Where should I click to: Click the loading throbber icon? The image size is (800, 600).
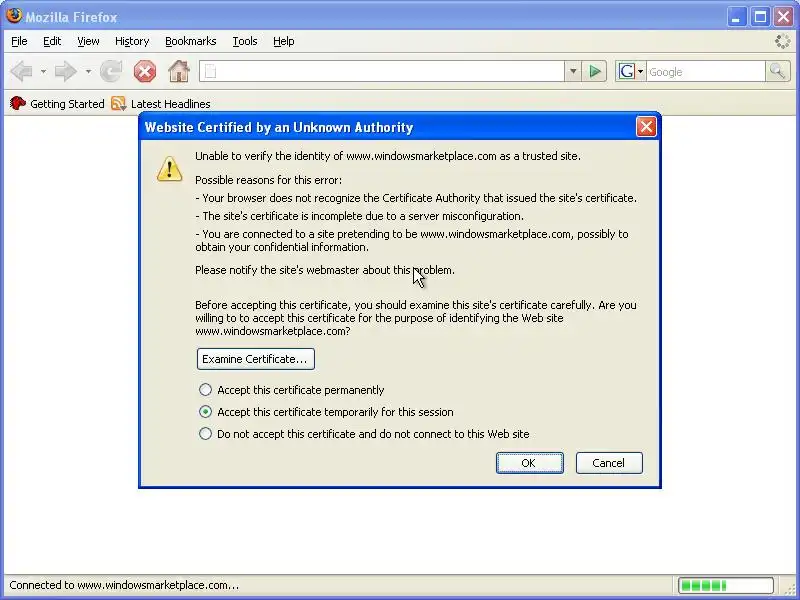click(782, 41)
